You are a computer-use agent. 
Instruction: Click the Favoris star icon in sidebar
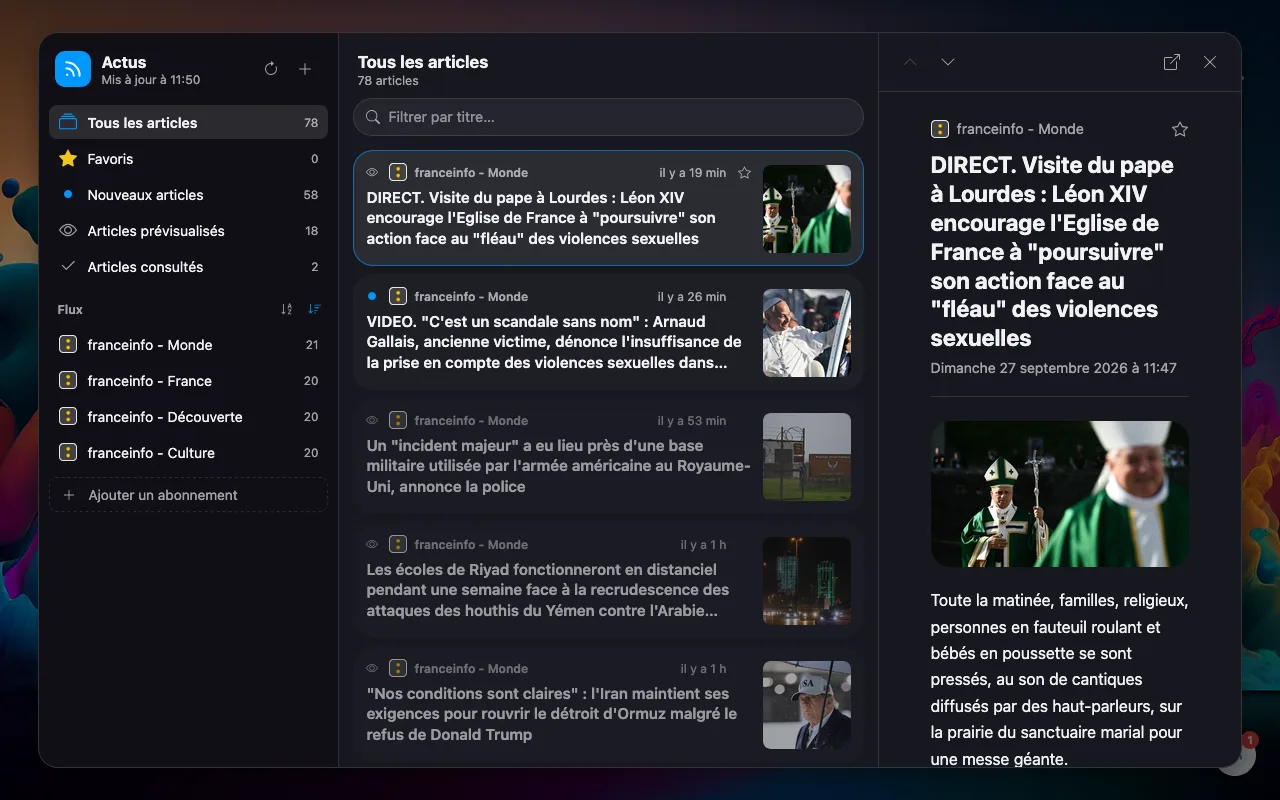[x=68, y=158]
